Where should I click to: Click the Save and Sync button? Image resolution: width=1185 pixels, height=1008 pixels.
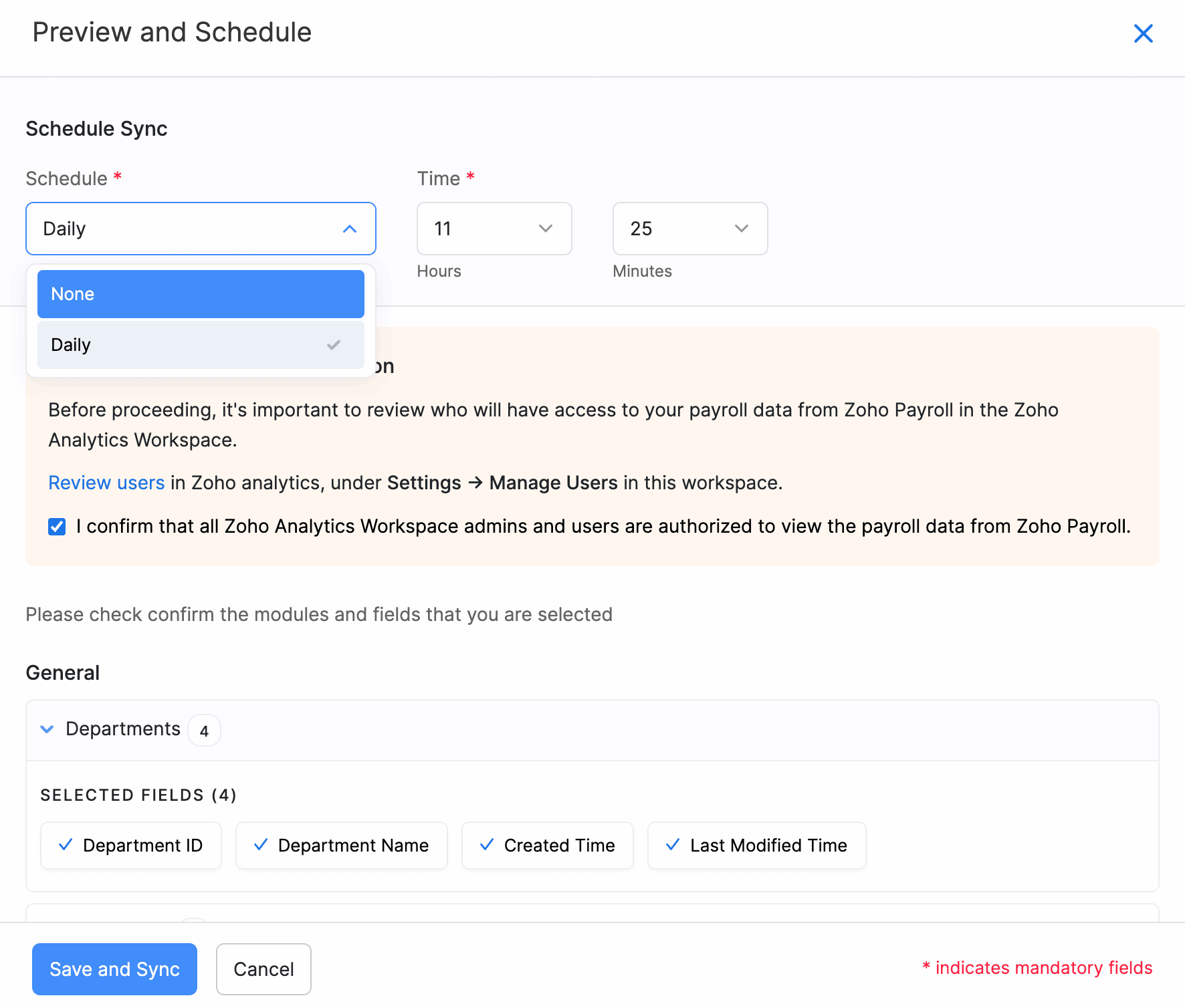click(x=114, y=969)
